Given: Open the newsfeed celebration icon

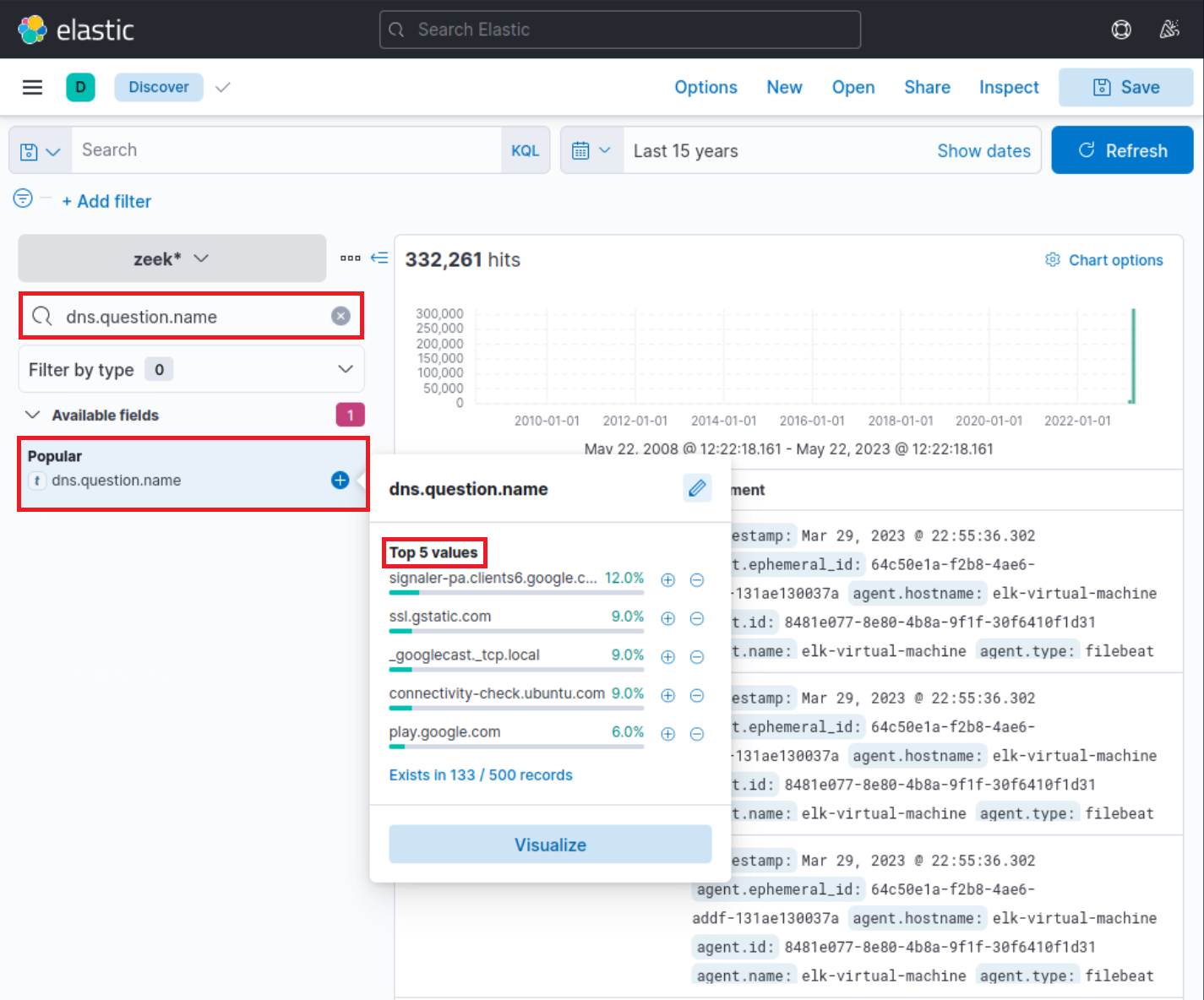Looking at the screenshot, I should 1169,30.
